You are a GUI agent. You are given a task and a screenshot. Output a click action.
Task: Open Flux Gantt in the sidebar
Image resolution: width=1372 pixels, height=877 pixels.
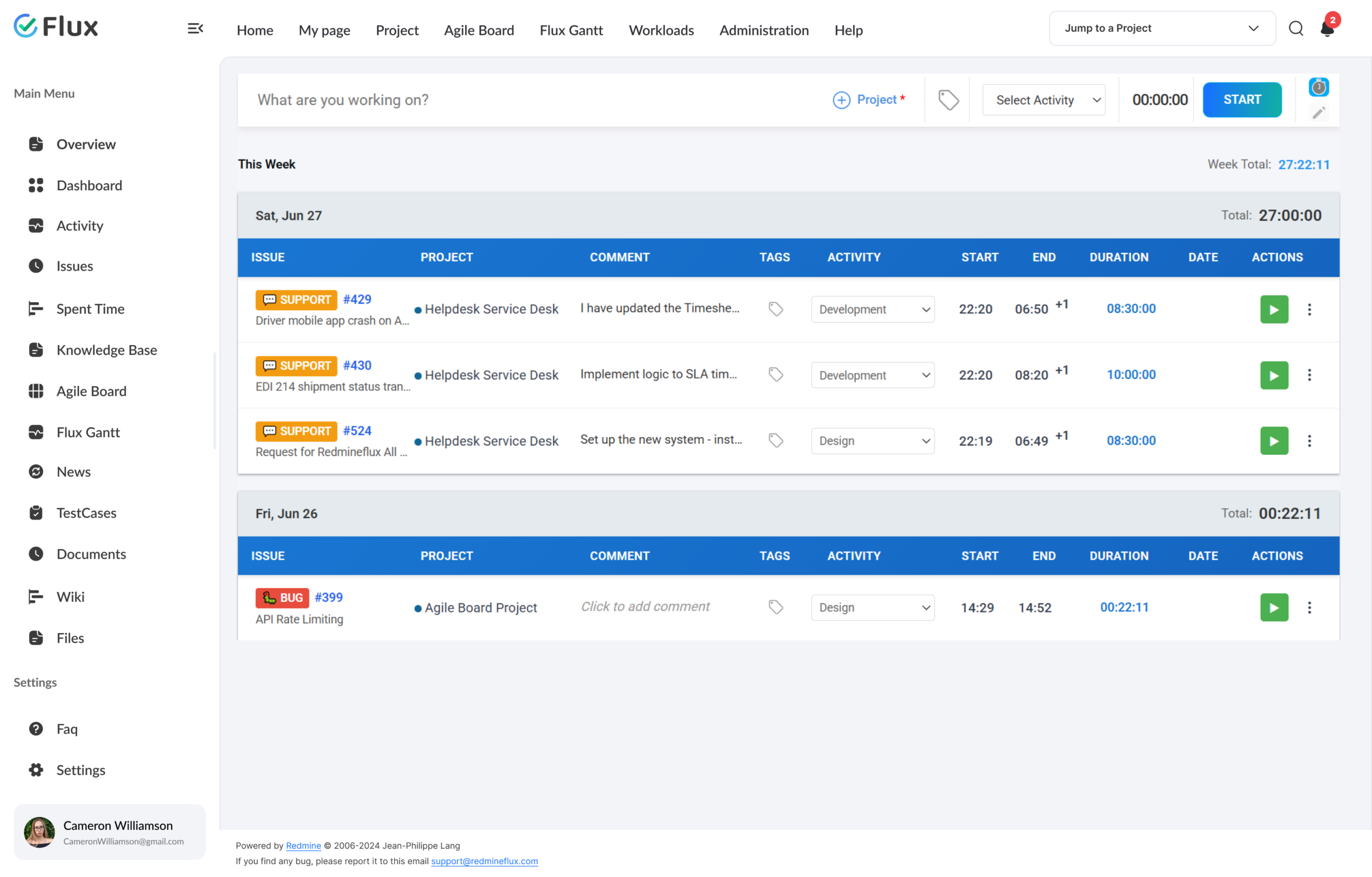(x=88, y=432)
